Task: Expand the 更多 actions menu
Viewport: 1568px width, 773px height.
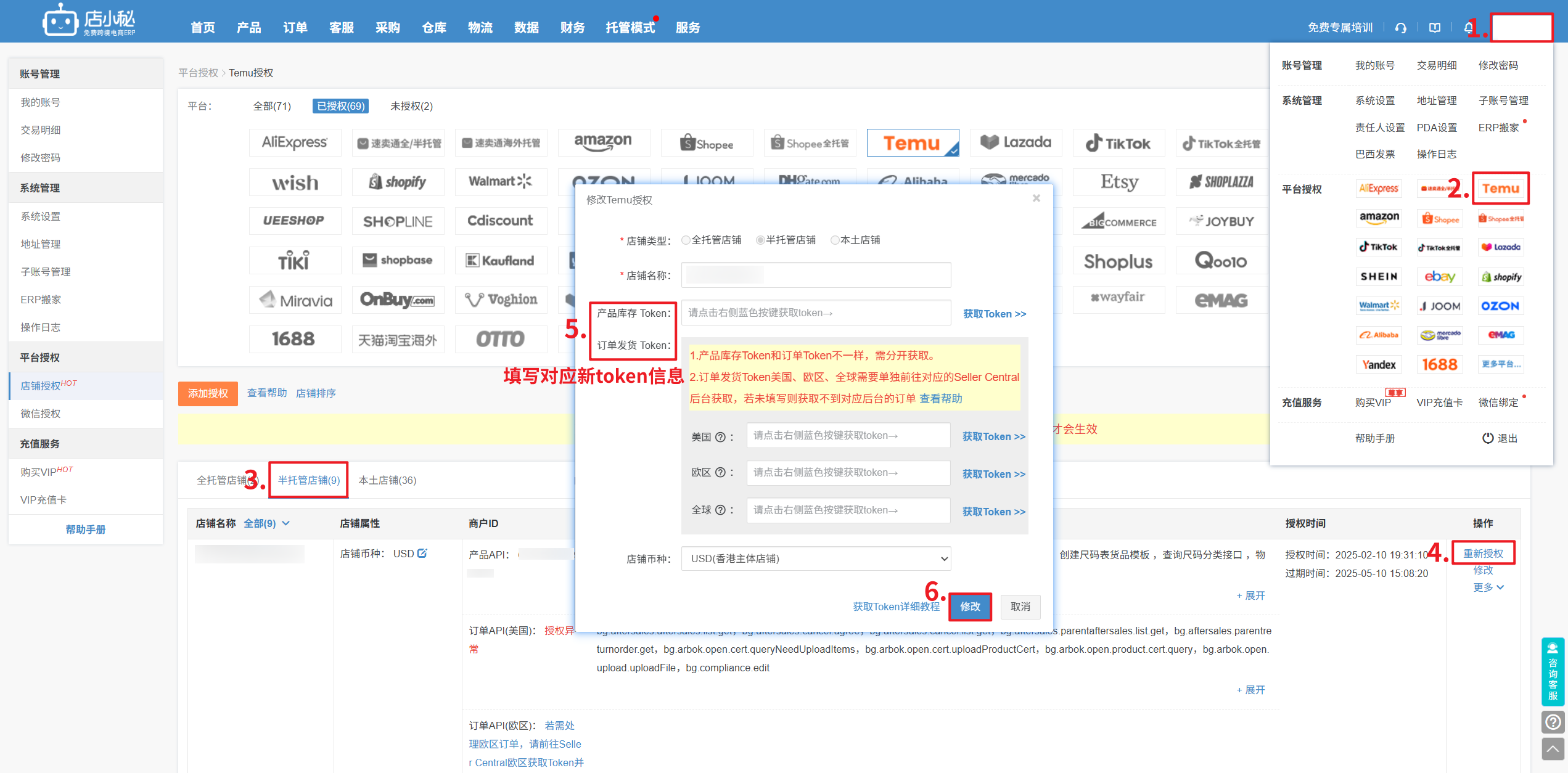Action: pos(1488,587)
